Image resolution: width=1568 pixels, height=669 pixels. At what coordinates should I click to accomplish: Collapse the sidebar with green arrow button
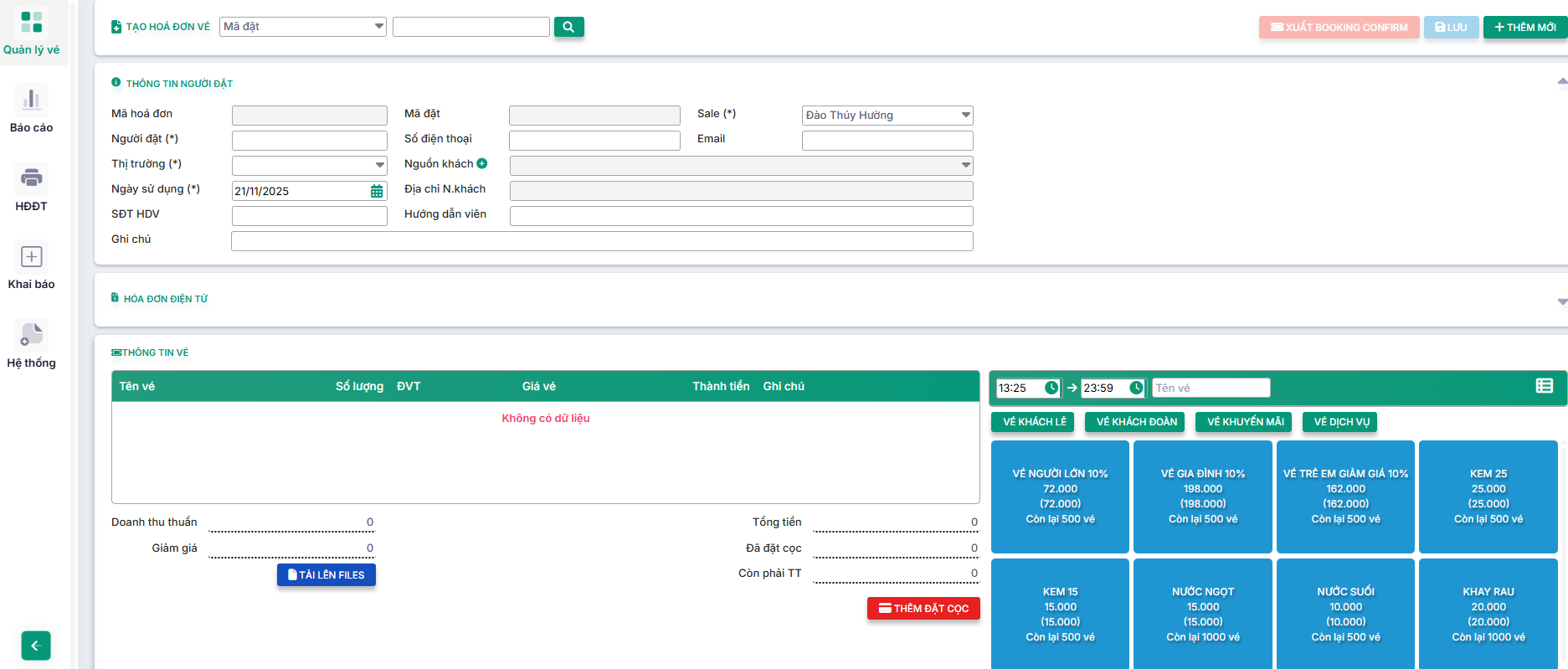point(36,646)
